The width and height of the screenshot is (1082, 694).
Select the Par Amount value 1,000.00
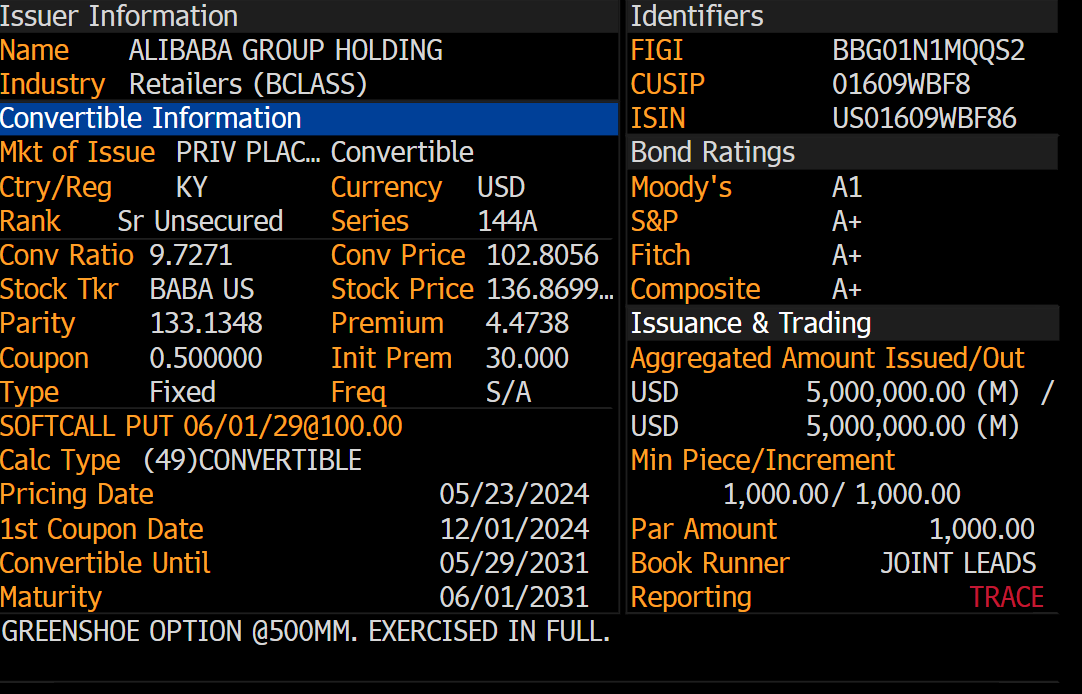pyautogui.click(x=982, y=528)
